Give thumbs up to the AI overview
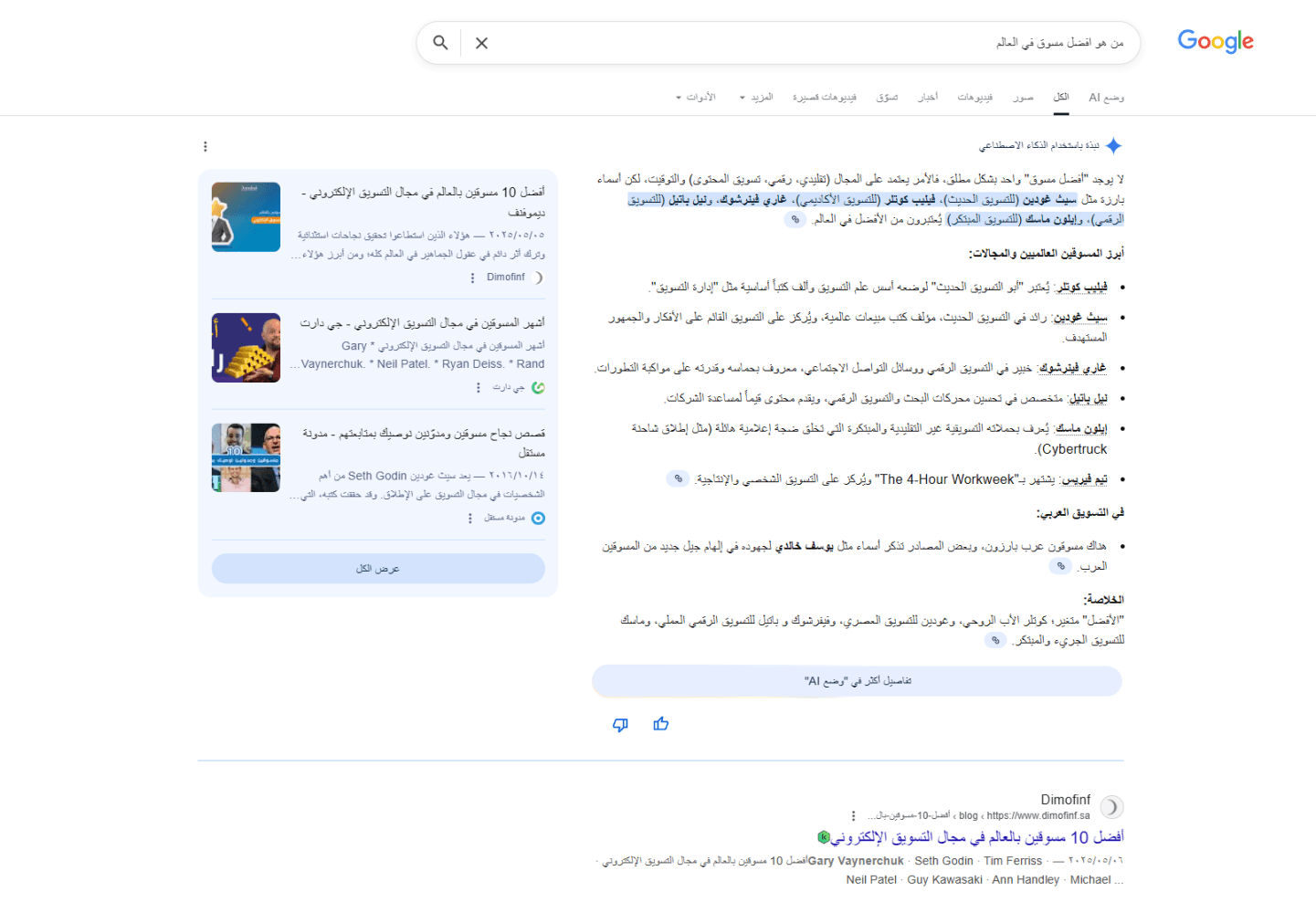 point(661,723)
